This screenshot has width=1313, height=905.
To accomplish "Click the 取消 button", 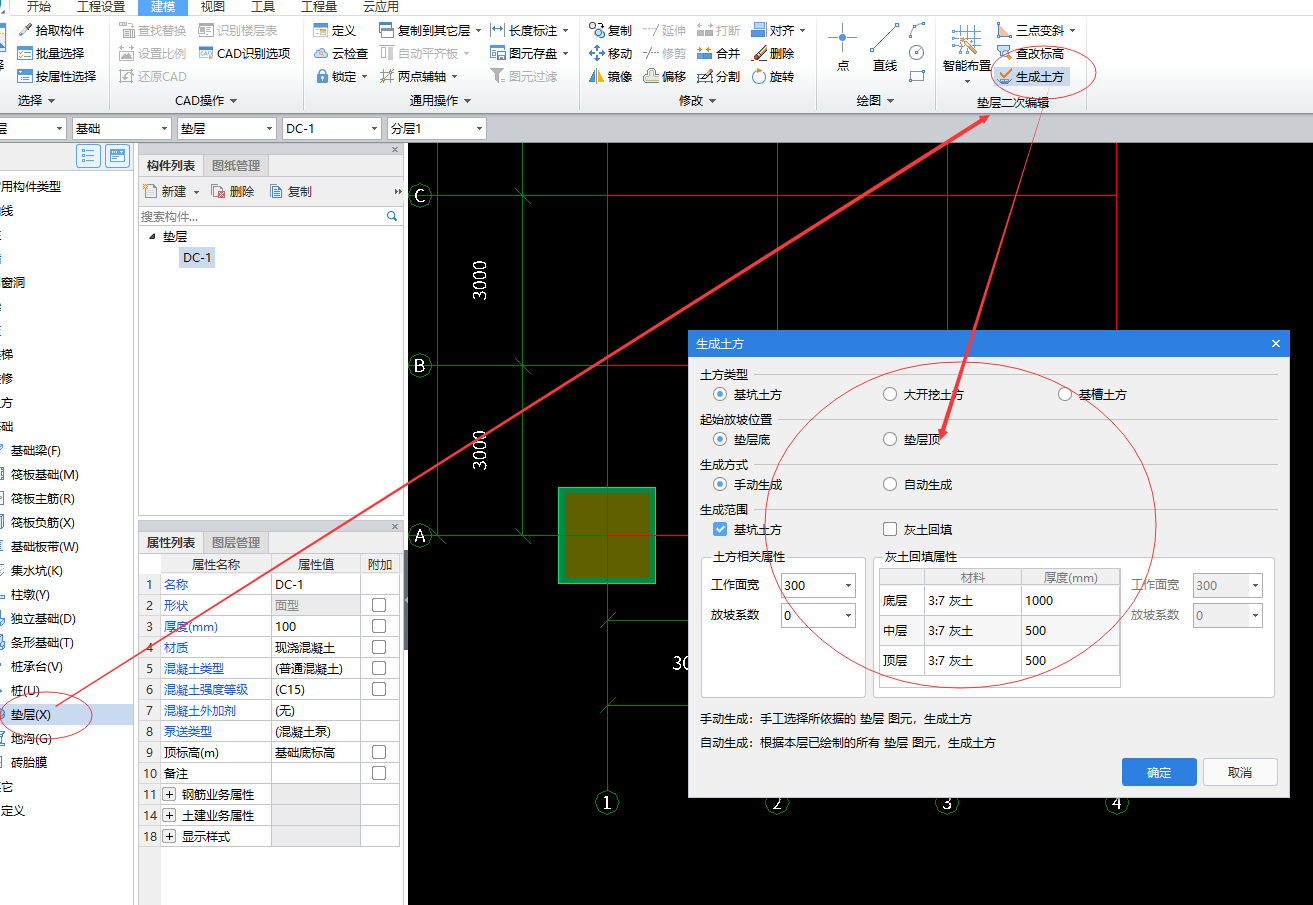I will (1240, 772).
